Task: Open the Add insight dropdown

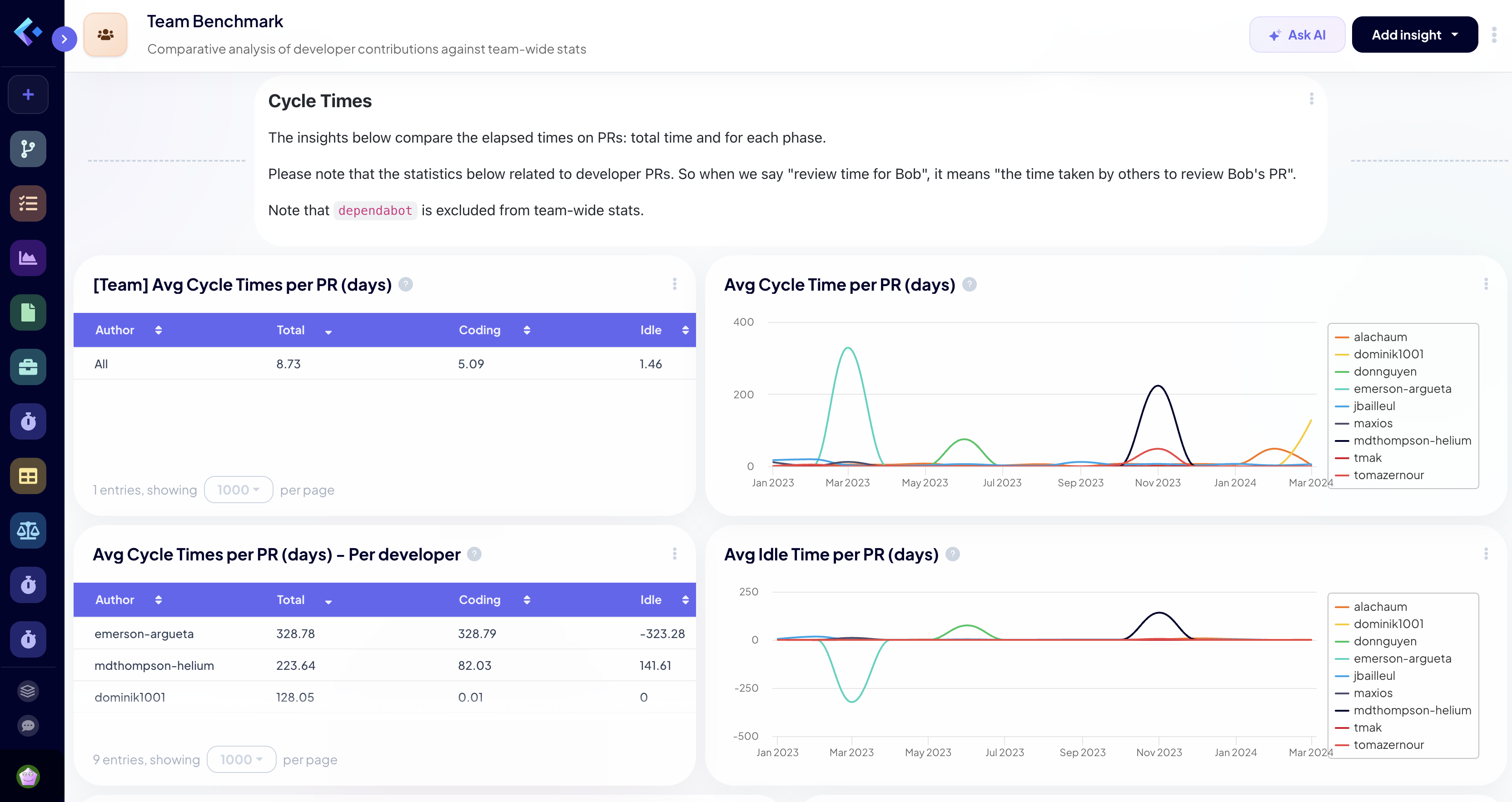Action: pos(1415,35)
